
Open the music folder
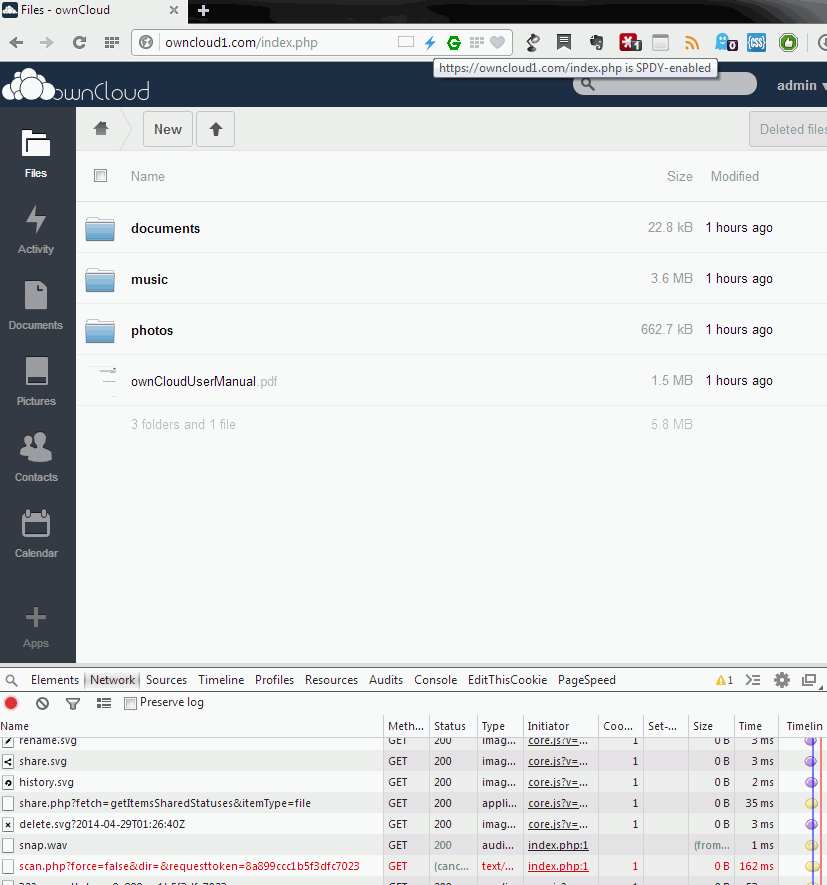(150, 279)
